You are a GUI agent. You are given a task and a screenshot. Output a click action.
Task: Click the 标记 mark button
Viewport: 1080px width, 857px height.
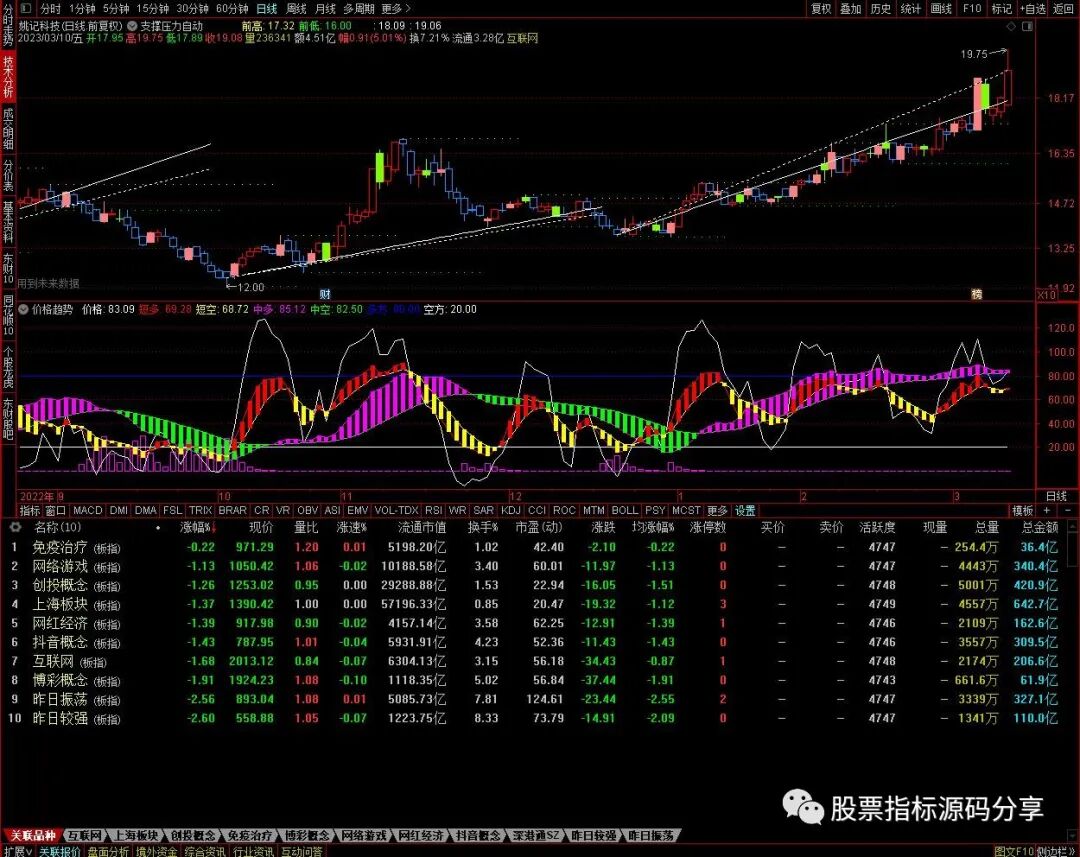tap(1001, 8)
